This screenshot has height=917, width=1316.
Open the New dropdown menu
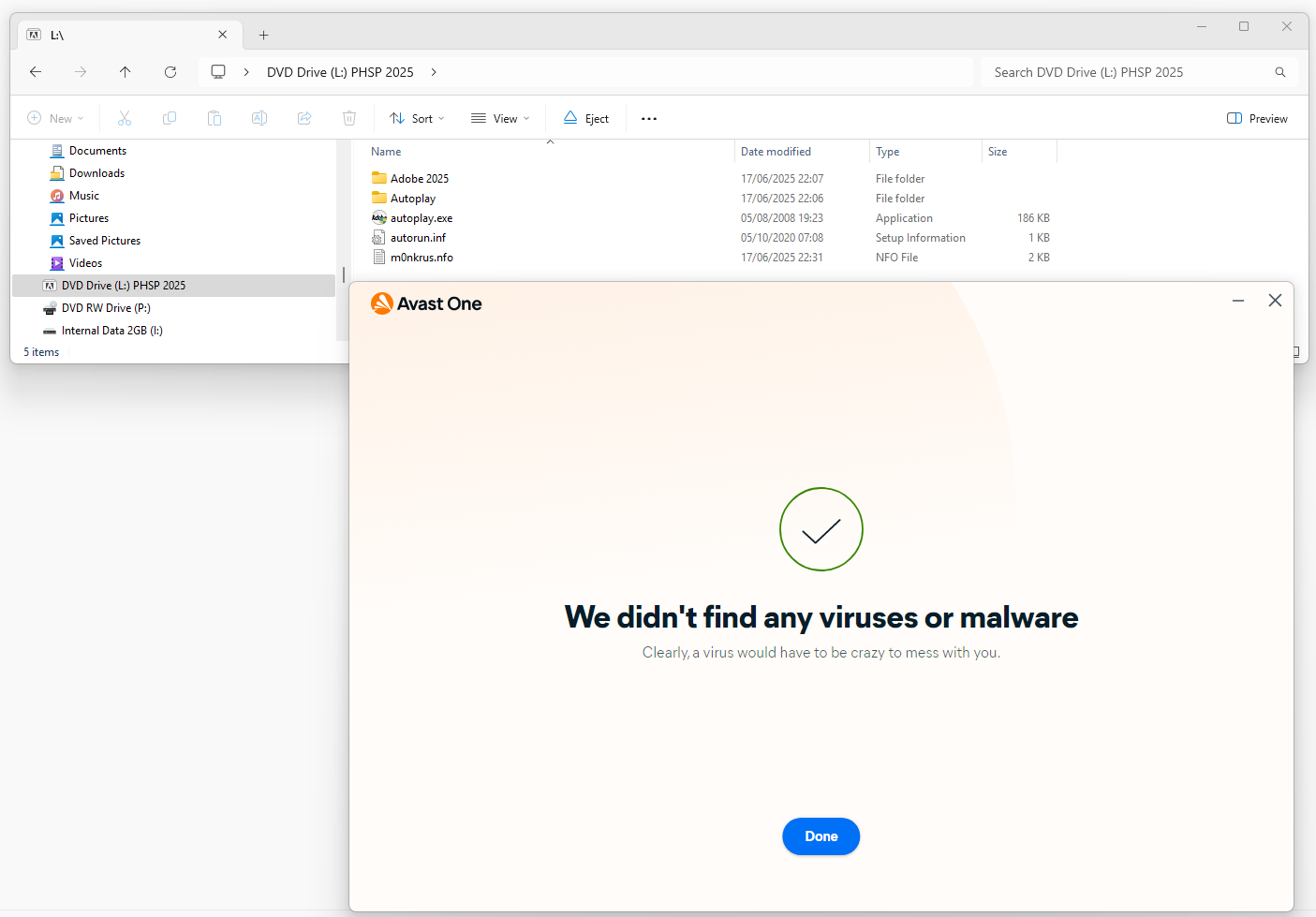[55, 118]
